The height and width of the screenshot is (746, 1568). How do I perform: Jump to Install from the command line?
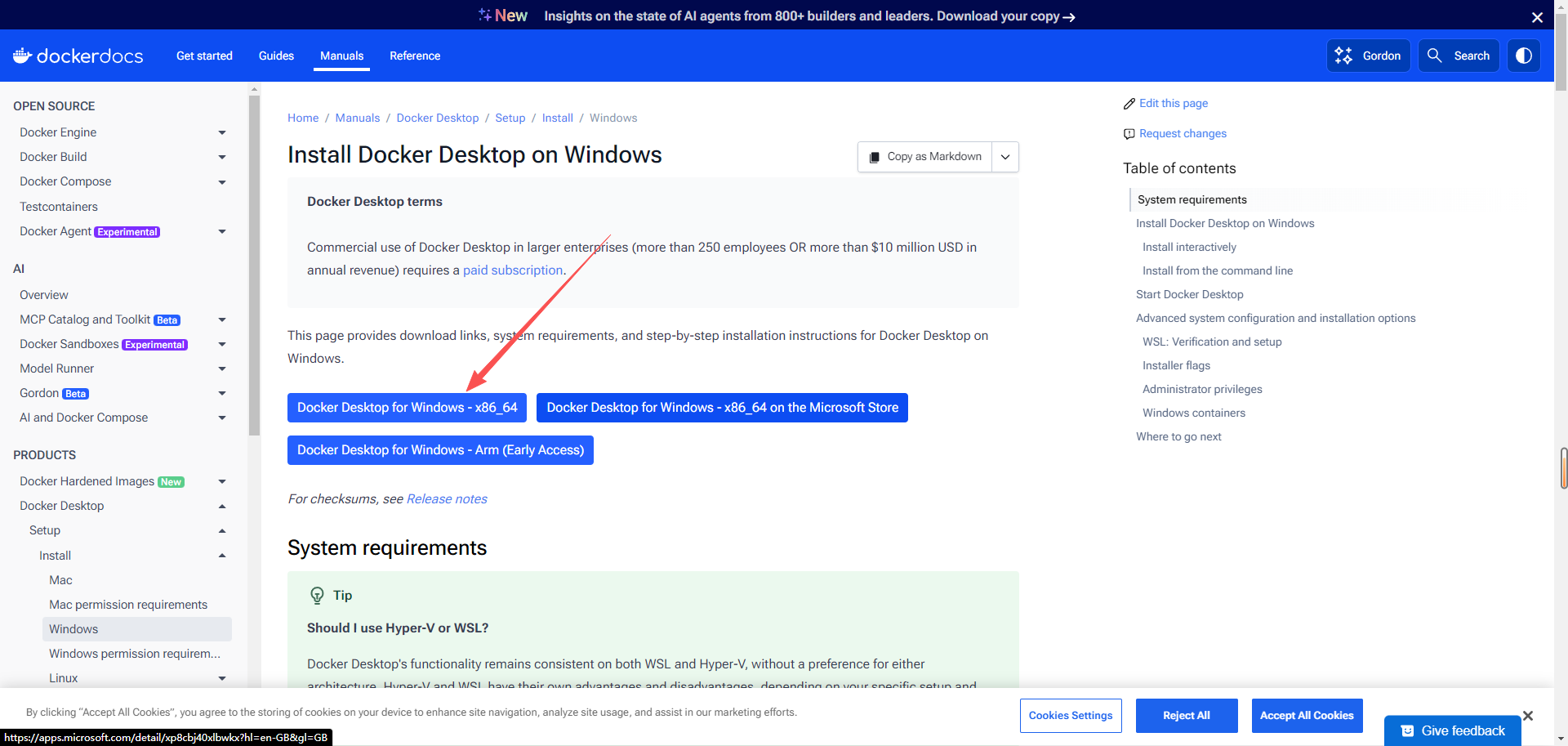(1218, 270)
